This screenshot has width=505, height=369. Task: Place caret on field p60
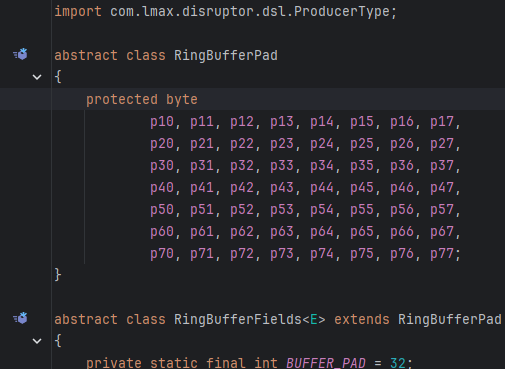162,232
